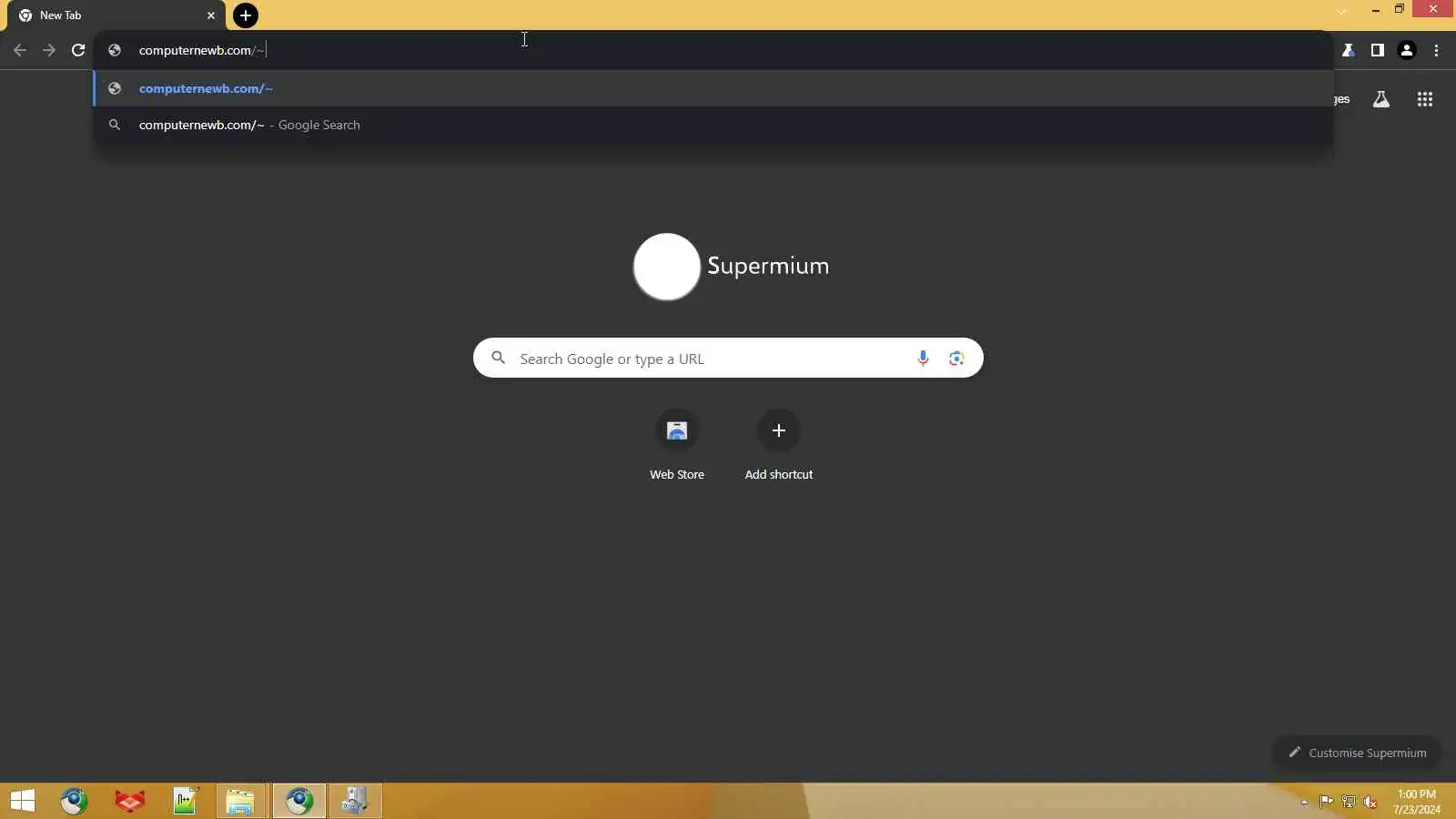The image size is (1456, 819).
Task: Open the Web Store shortcut
Action: click(x=677, y=445)
